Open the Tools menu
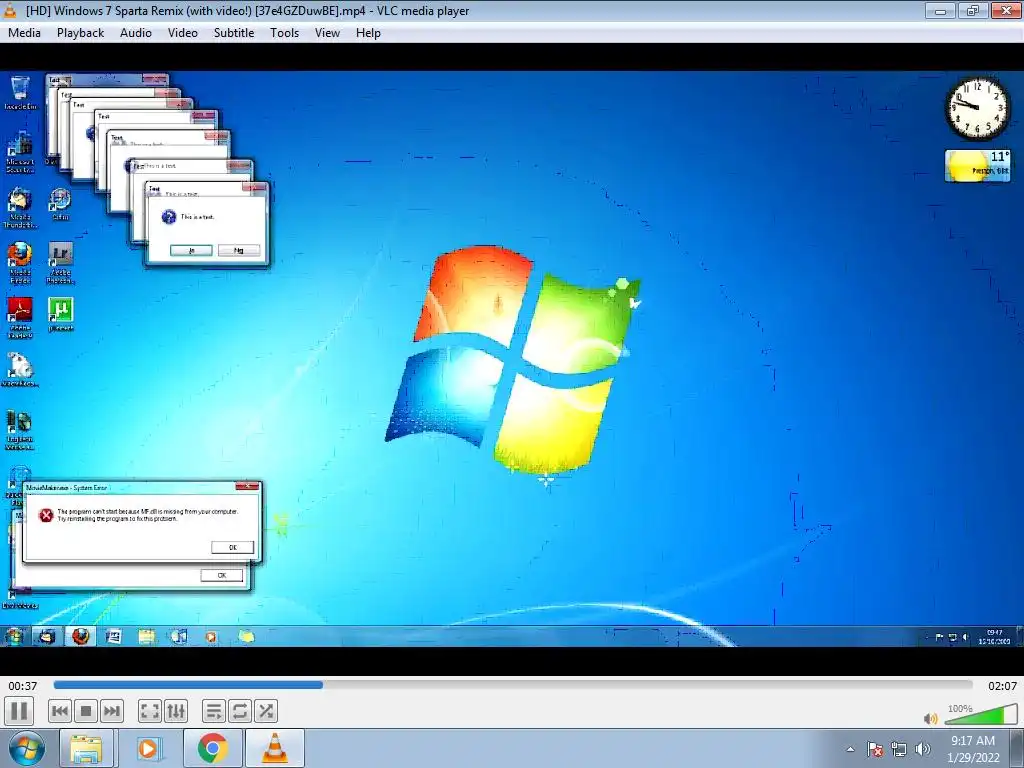 285,33
